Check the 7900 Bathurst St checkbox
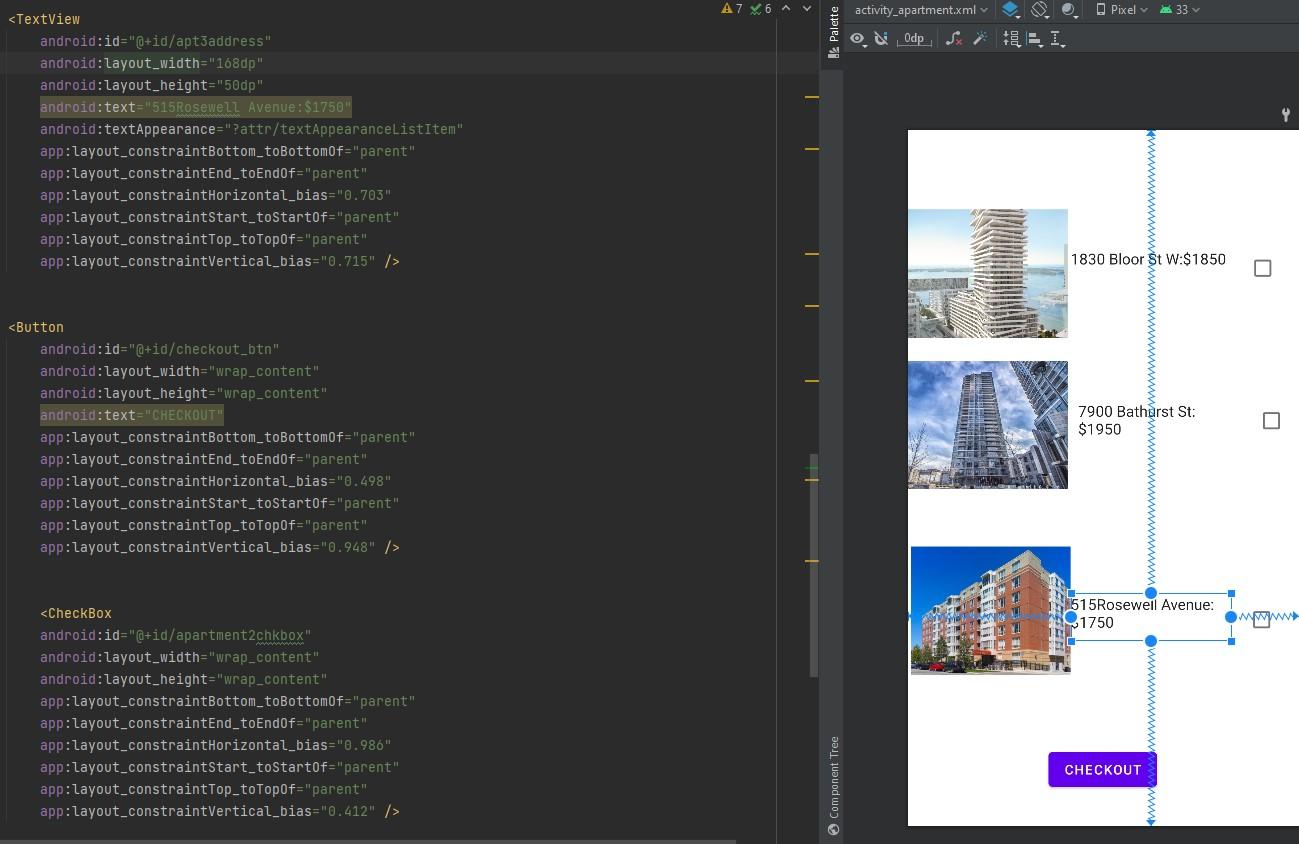This screenshot has height=844, width=1299. 1271,421
